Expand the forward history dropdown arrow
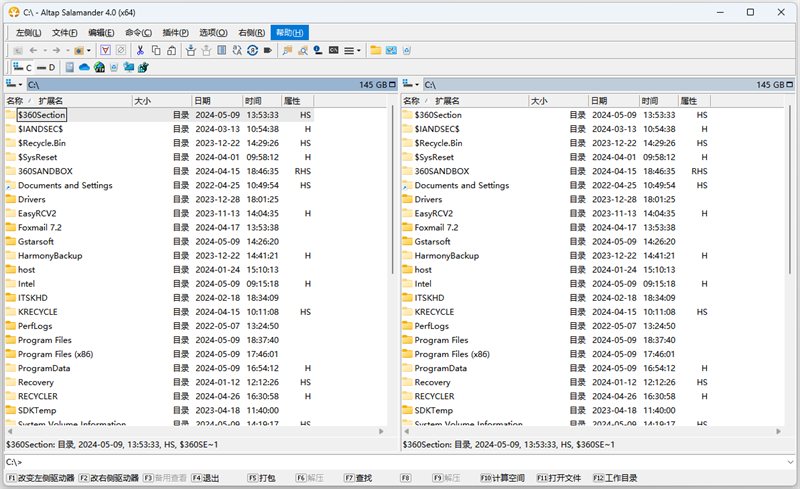Viewport: 800px width, 489px height. [67, 50]
